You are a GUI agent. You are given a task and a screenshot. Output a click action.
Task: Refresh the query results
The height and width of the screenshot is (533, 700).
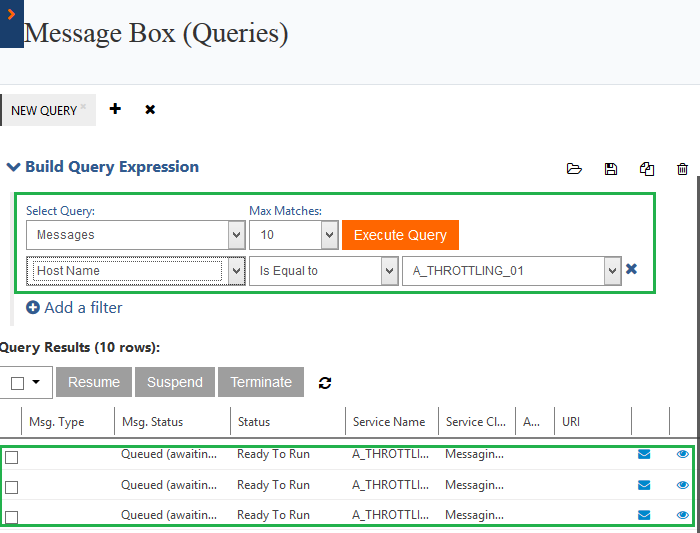(324, 382)
